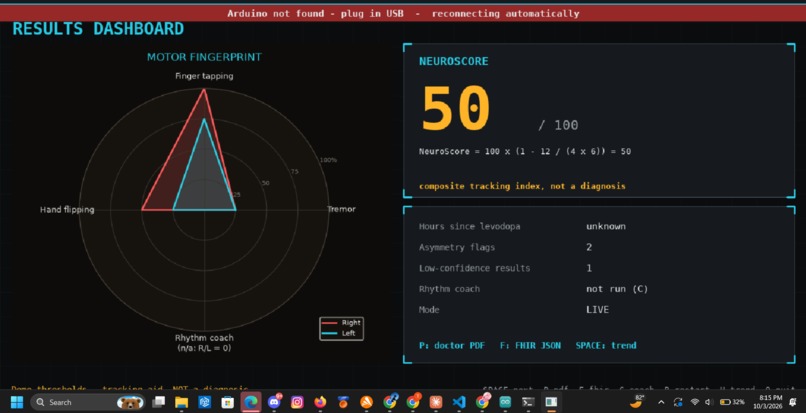Open the Chrome icon beside Arduino IDE
This screenshot has height=413, width=806.
coord(482,402)
